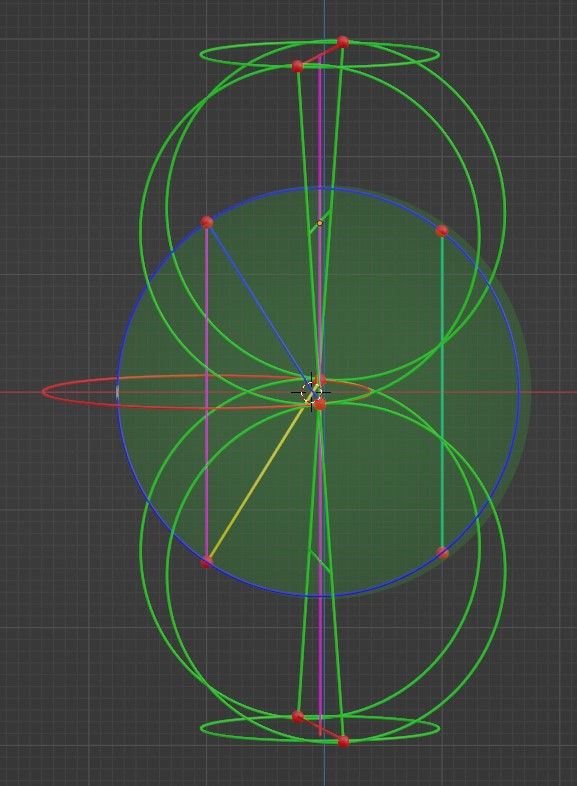Screen dimensions: 577x786
Task: Select the lowest red vertex on the bottom ellipse
Action: pos(343,741)
